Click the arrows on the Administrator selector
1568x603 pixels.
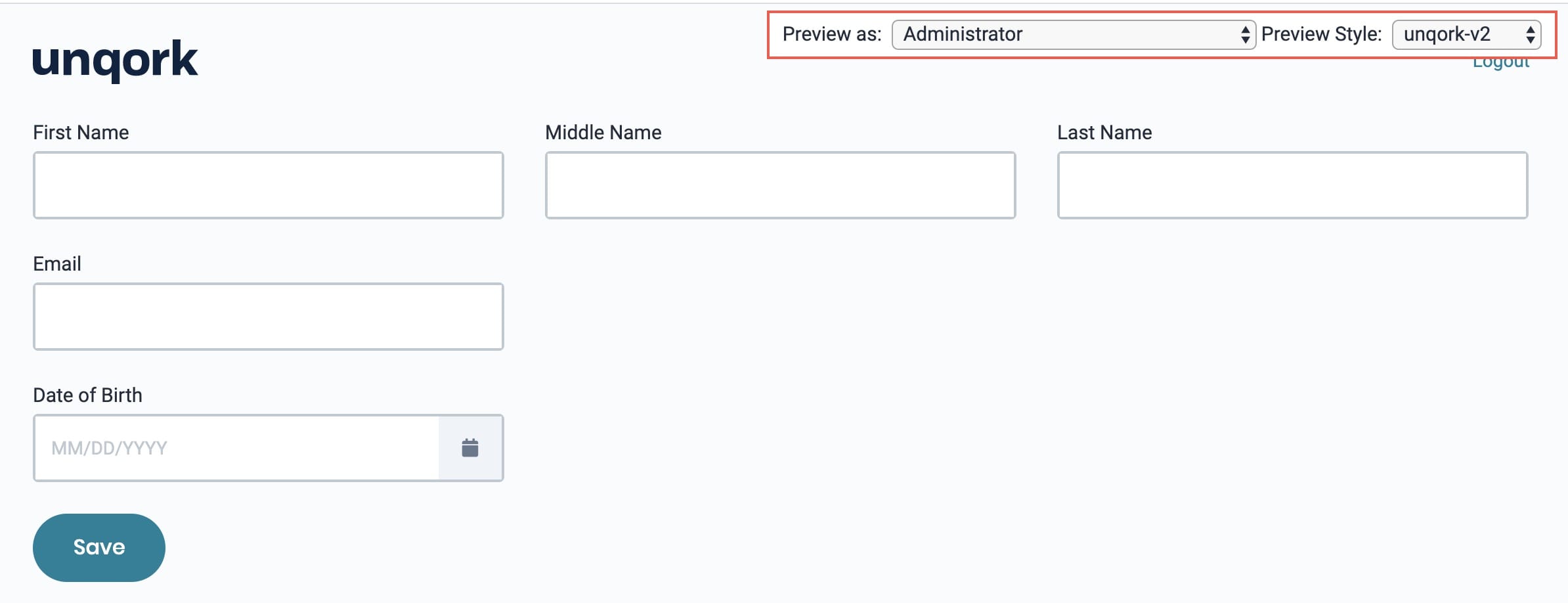(1245, 34)
